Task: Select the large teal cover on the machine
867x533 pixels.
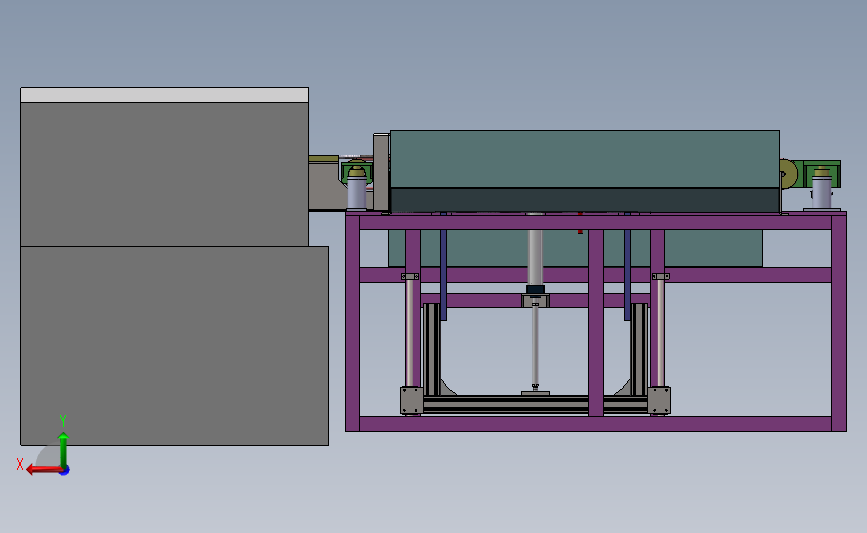Action: click(584, 159)
